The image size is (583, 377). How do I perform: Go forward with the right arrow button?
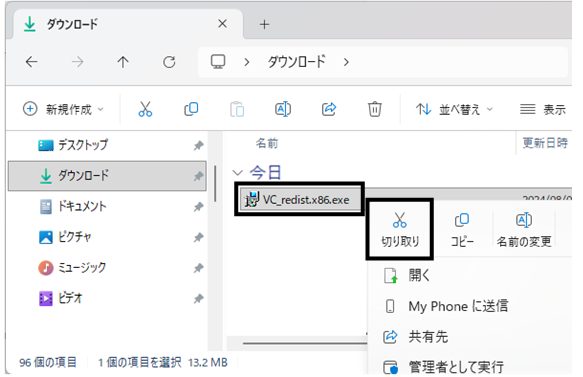[77, 62]
